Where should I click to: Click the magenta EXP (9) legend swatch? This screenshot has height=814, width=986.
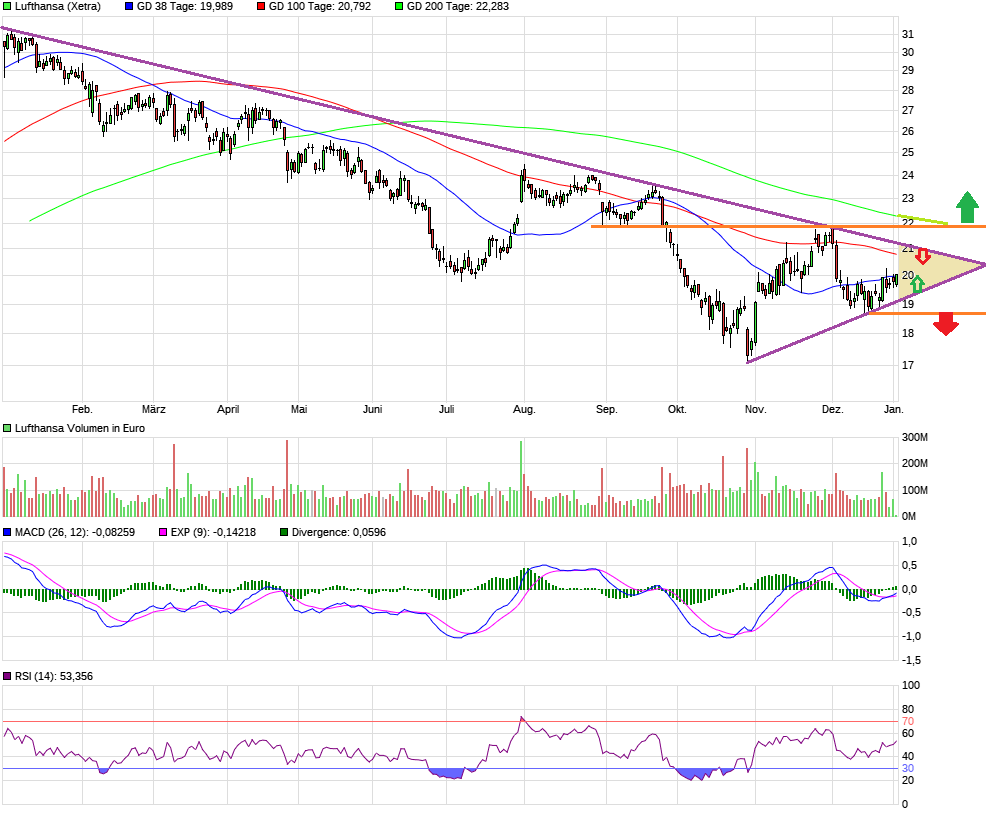click(163, 532)
